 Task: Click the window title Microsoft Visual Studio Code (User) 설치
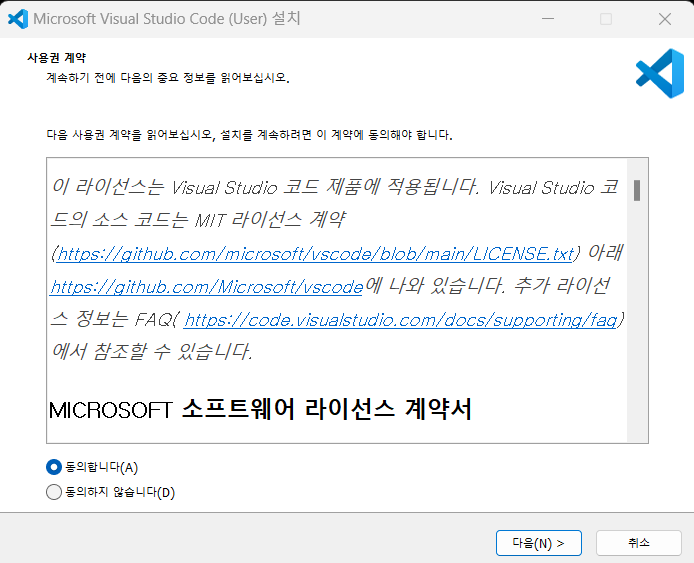pyautogui.click(x=167, y=19)
